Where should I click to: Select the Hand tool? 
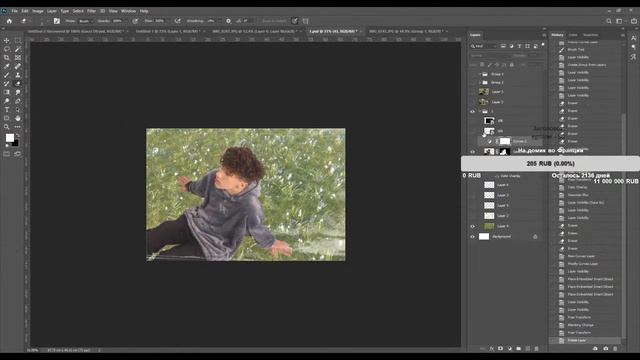point(18,118)
